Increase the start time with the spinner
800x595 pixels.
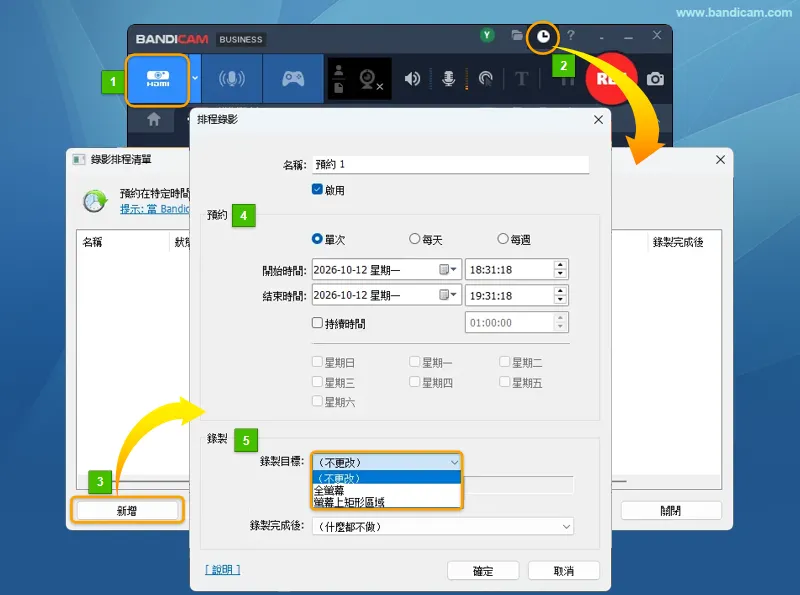[x=560, y=265]
